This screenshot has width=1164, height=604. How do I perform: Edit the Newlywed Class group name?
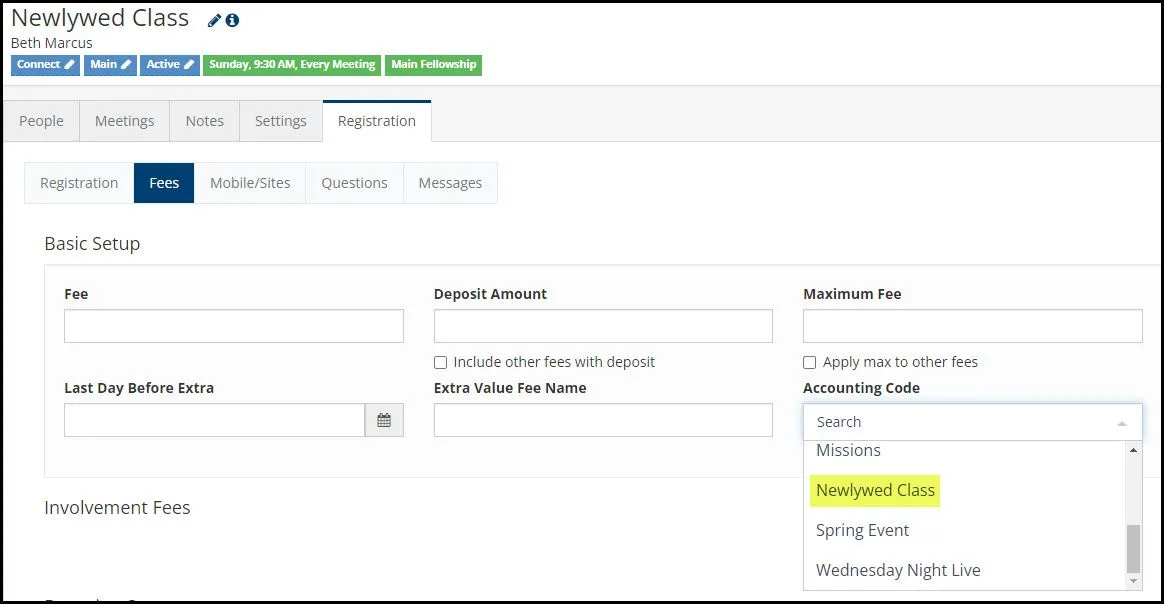pos(213,18)
